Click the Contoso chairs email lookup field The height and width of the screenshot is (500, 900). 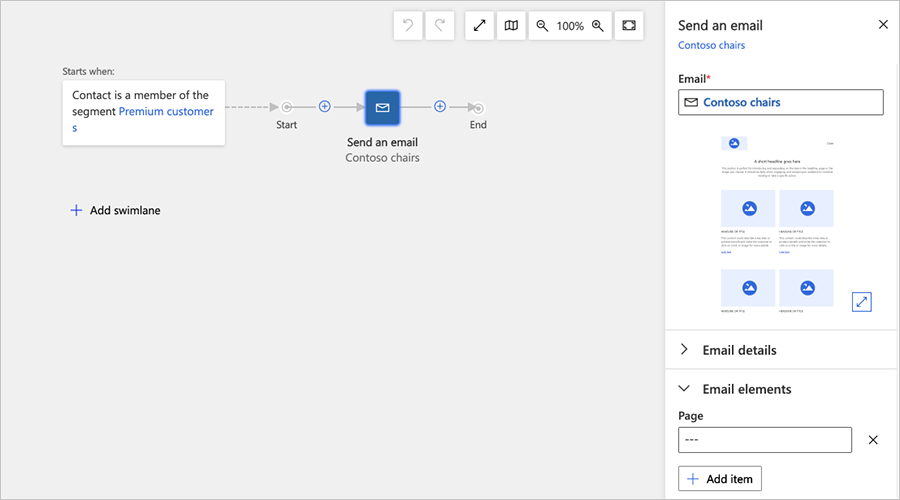click(780, 102)
